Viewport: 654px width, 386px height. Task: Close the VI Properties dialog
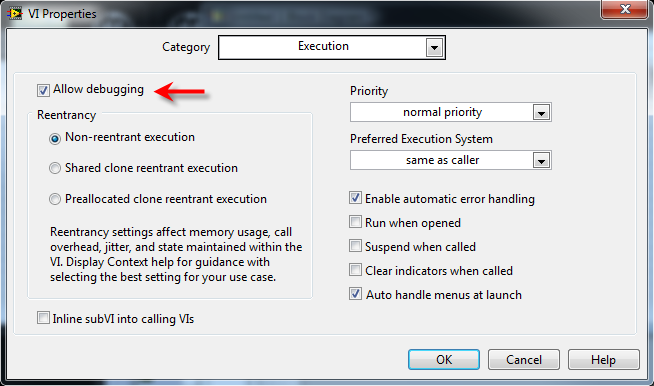[625, 9]
